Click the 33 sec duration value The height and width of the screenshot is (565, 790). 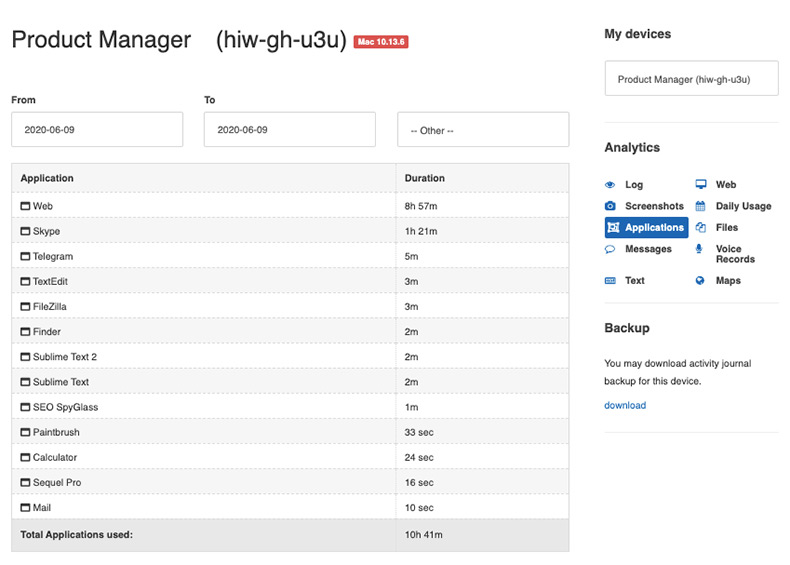(x=419, y=432)
